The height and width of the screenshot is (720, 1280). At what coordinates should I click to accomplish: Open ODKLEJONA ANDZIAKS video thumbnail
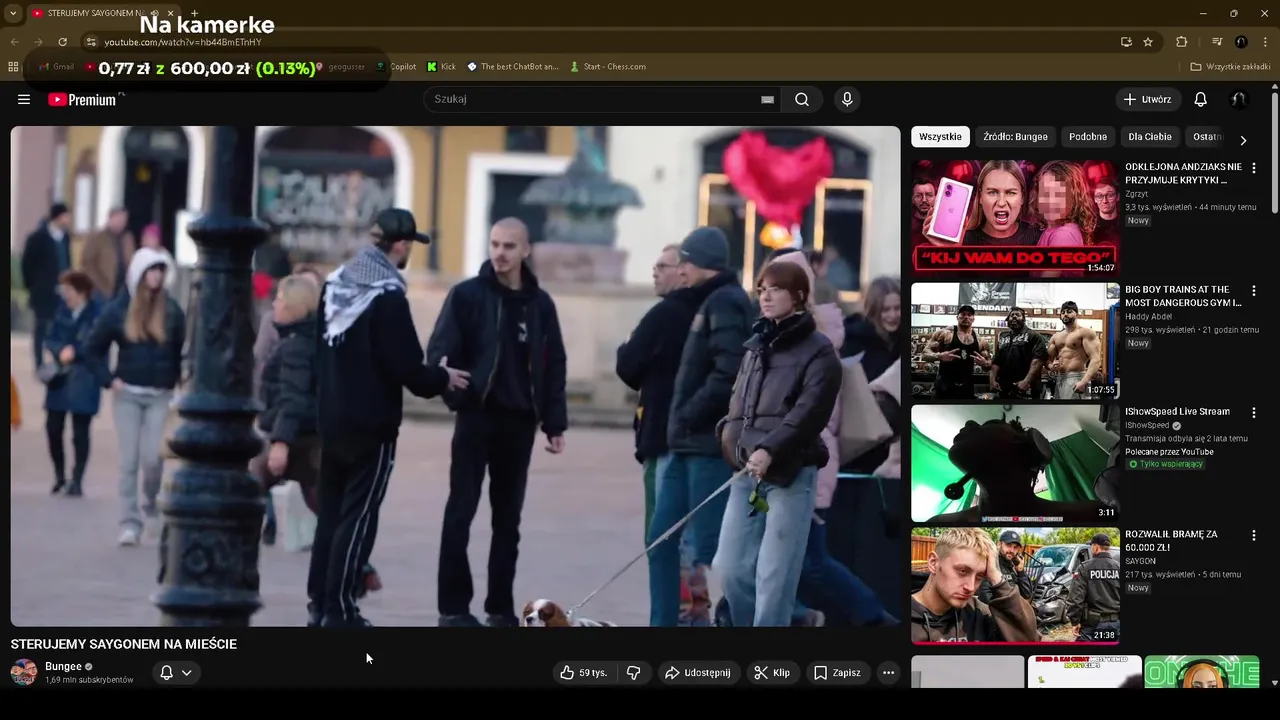1014,217
